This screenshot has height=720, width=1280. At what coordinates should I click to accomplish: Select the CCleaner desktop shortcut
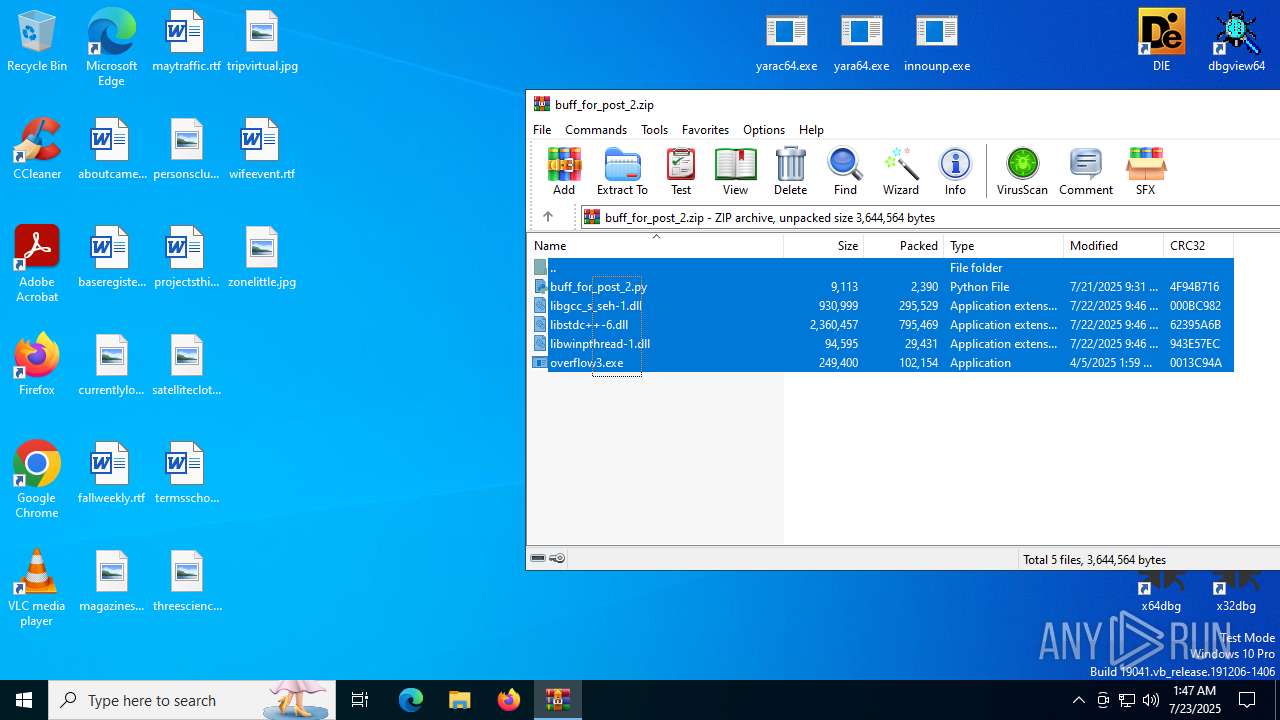(37, 150)
